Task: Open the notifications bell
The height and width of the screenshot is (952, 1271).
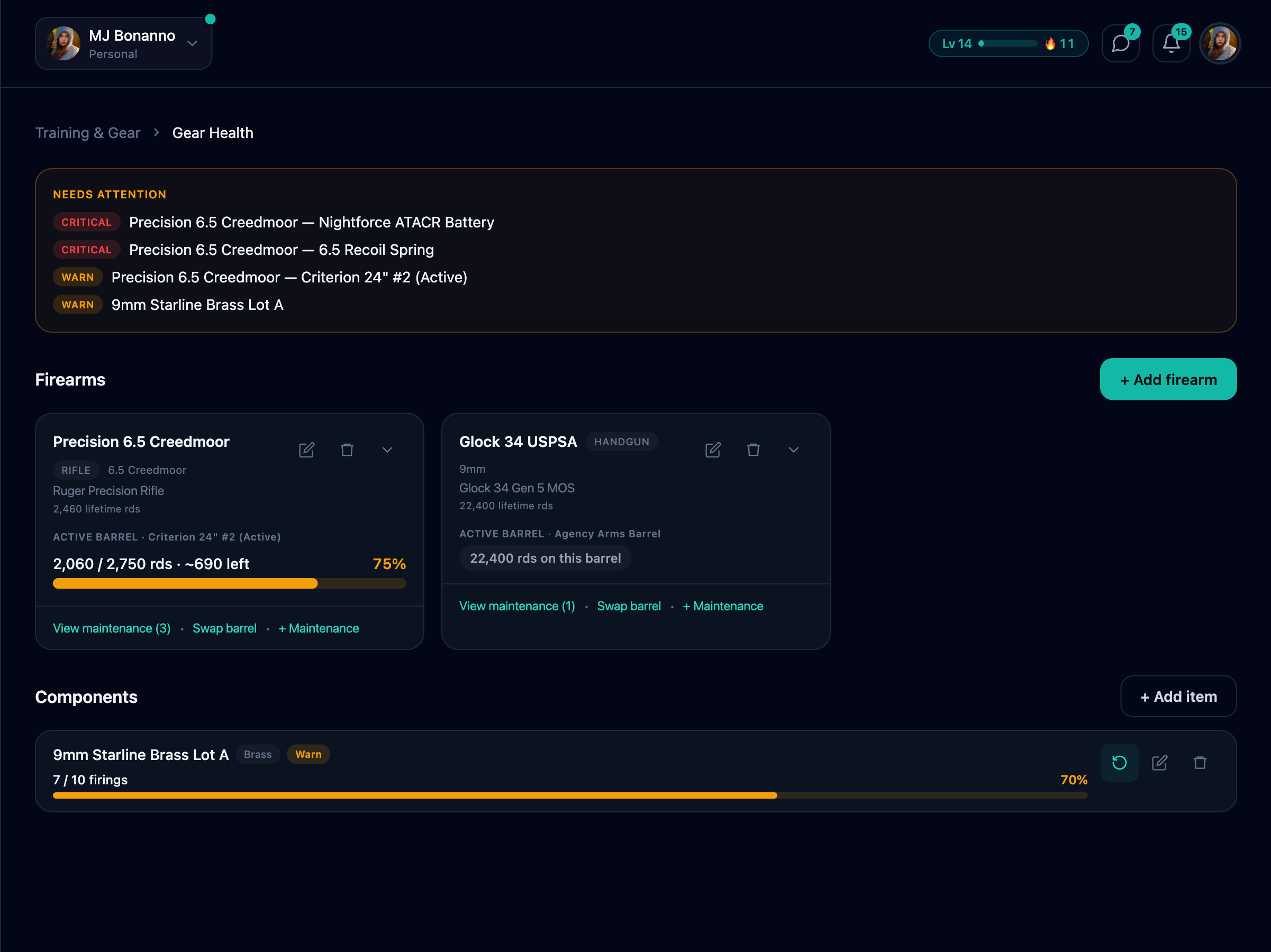Action: (x=1171, y=44)
